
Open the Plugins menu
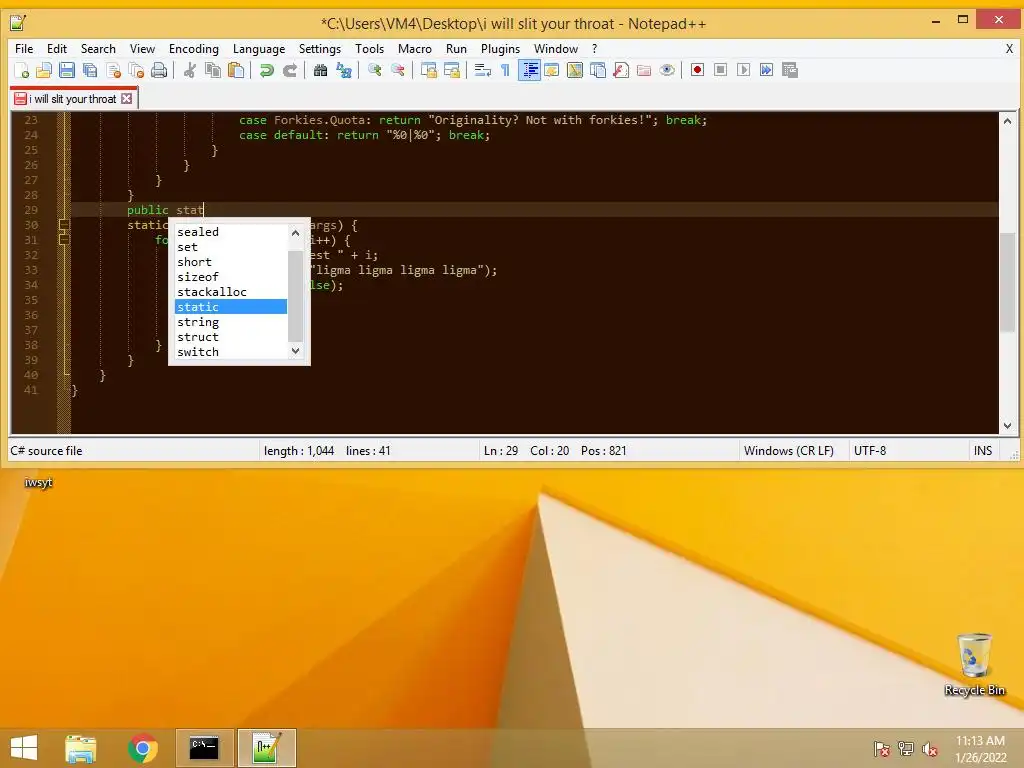point(500,49)
